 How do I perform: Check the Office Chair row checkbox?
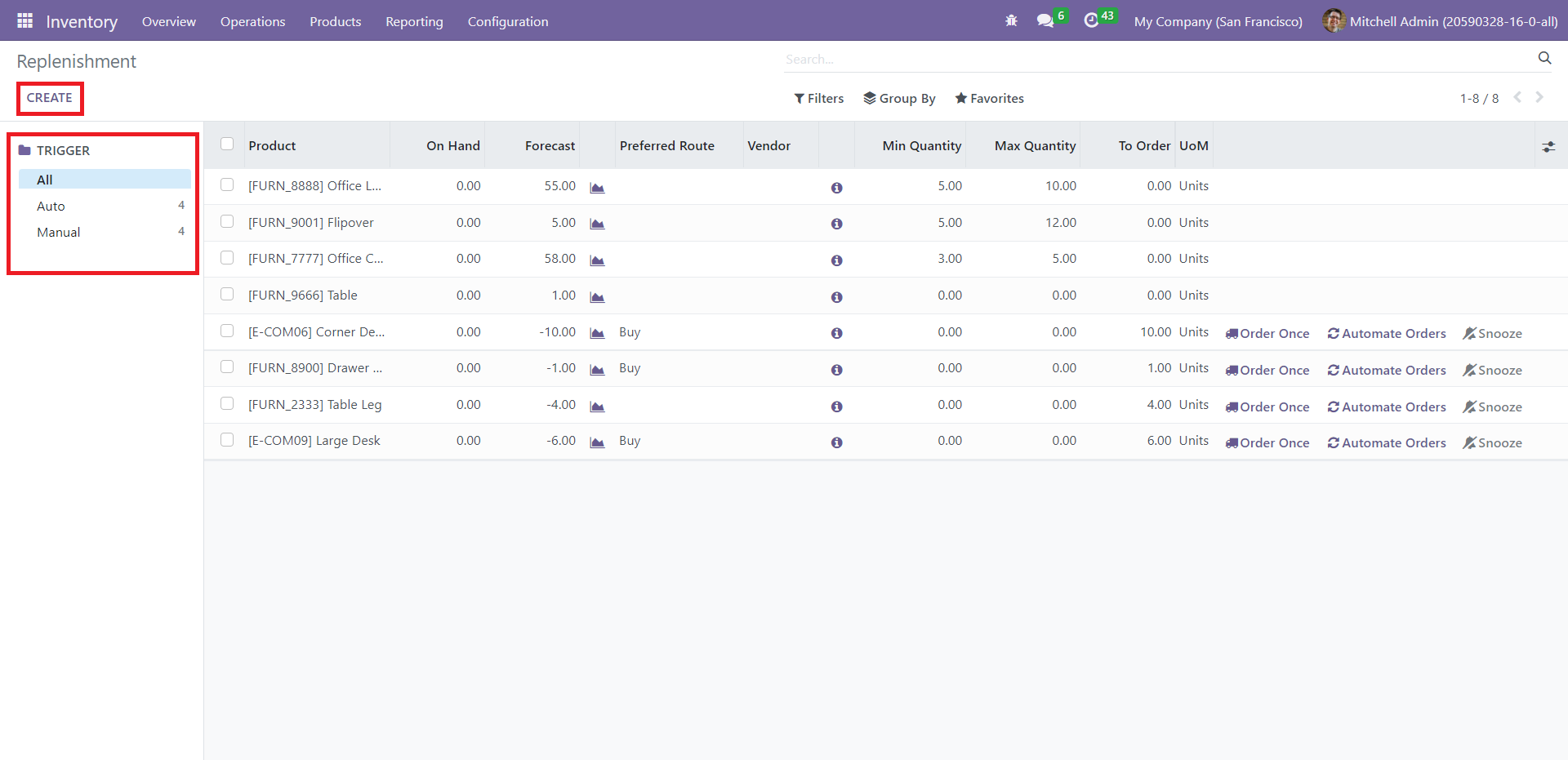point(227,257)
